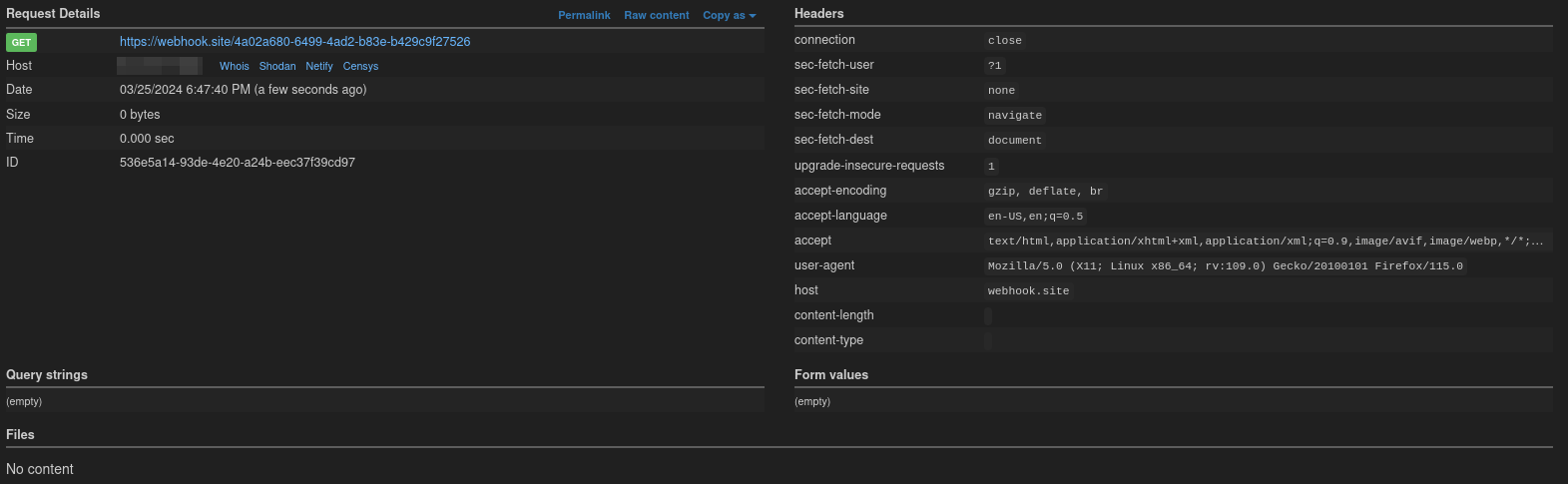1568x484 pixels.
Task: Click the Headers section heading
Action: 818,14
